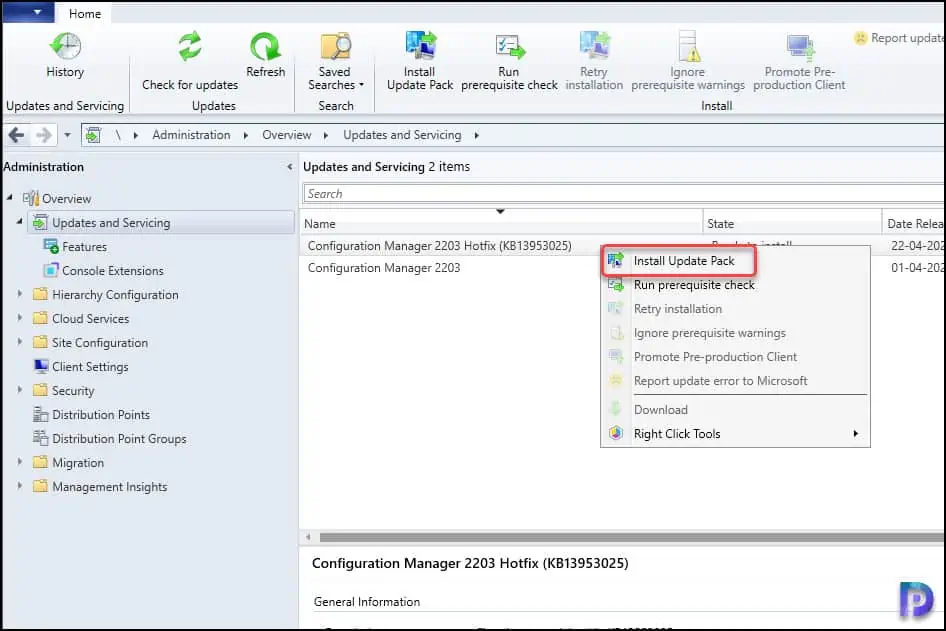Select the Security folder
Image resolution: width=946 pixels, height=631 pixels.
tap(73, 391)
